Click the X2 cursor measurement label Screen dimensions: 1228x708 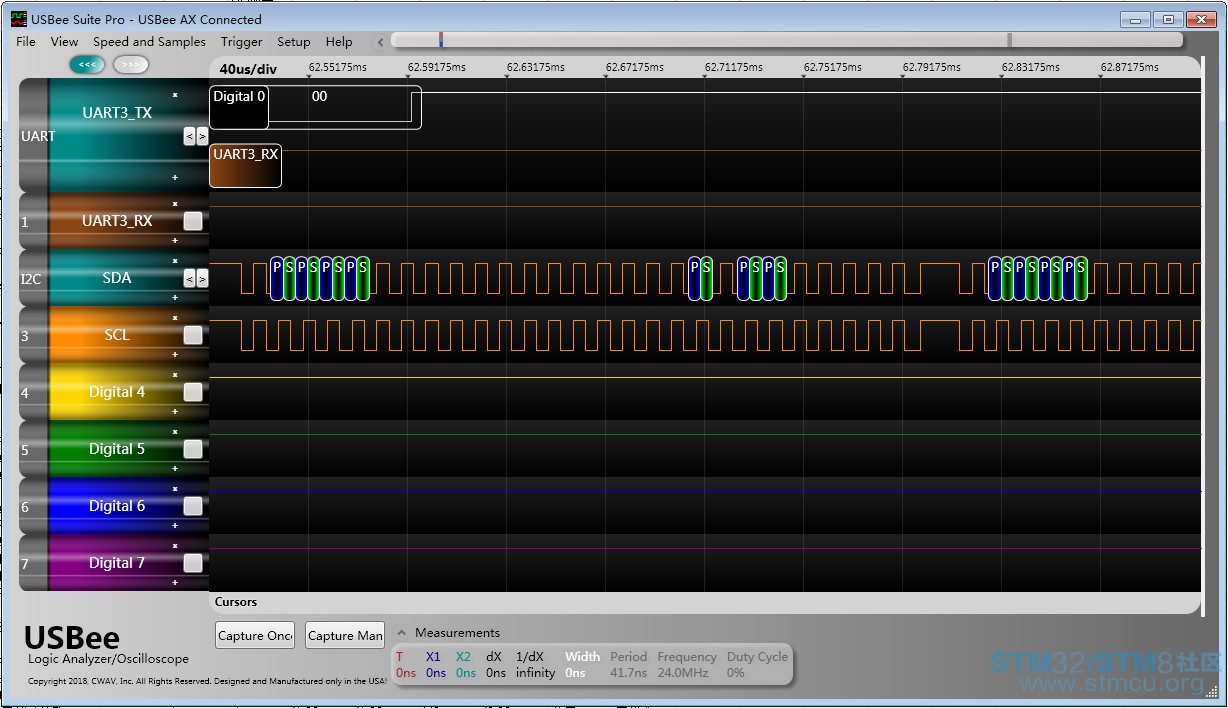point(463,657)
